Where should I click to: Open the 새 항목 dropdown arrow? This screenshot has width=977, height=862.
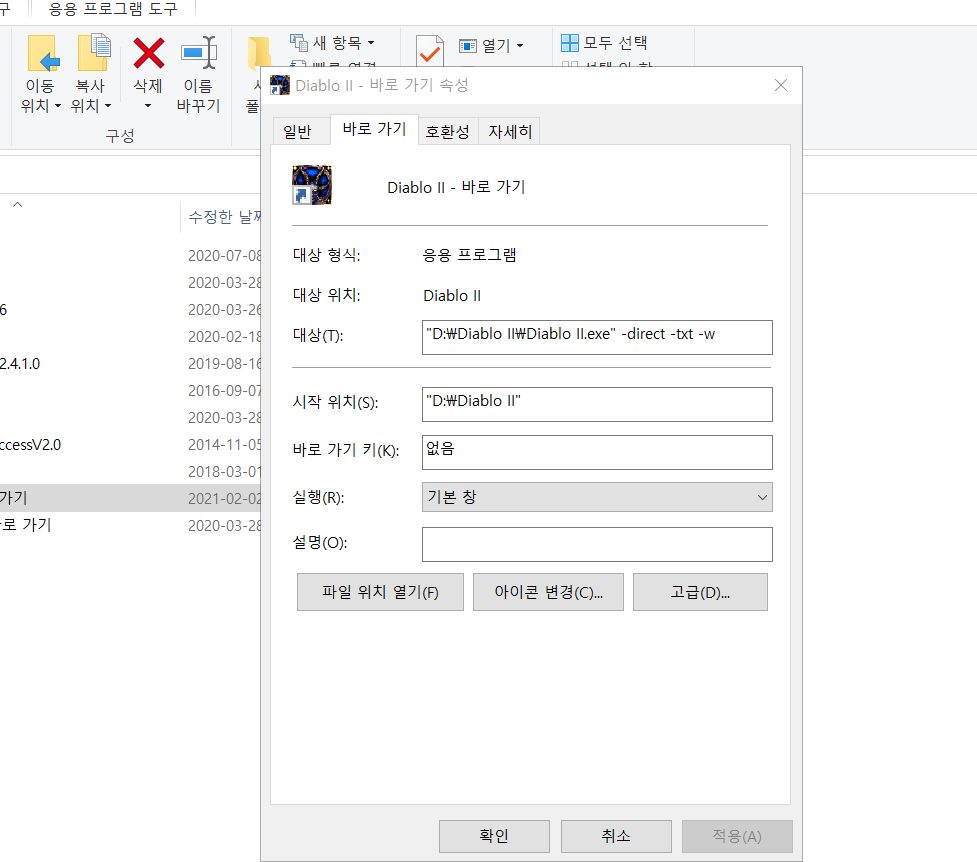[371, 43]
